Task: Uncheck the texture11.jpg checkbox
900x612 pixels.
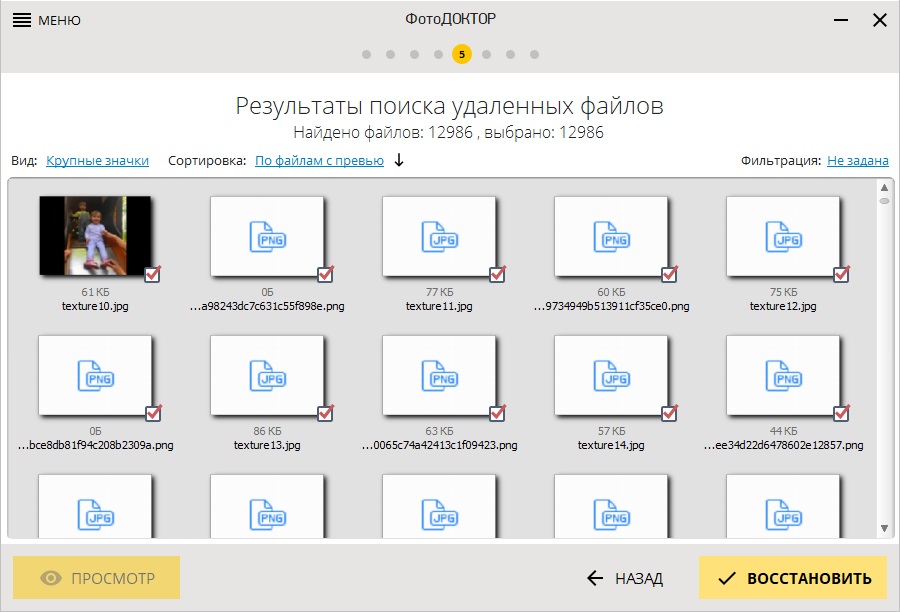Action: pos(498,275)
